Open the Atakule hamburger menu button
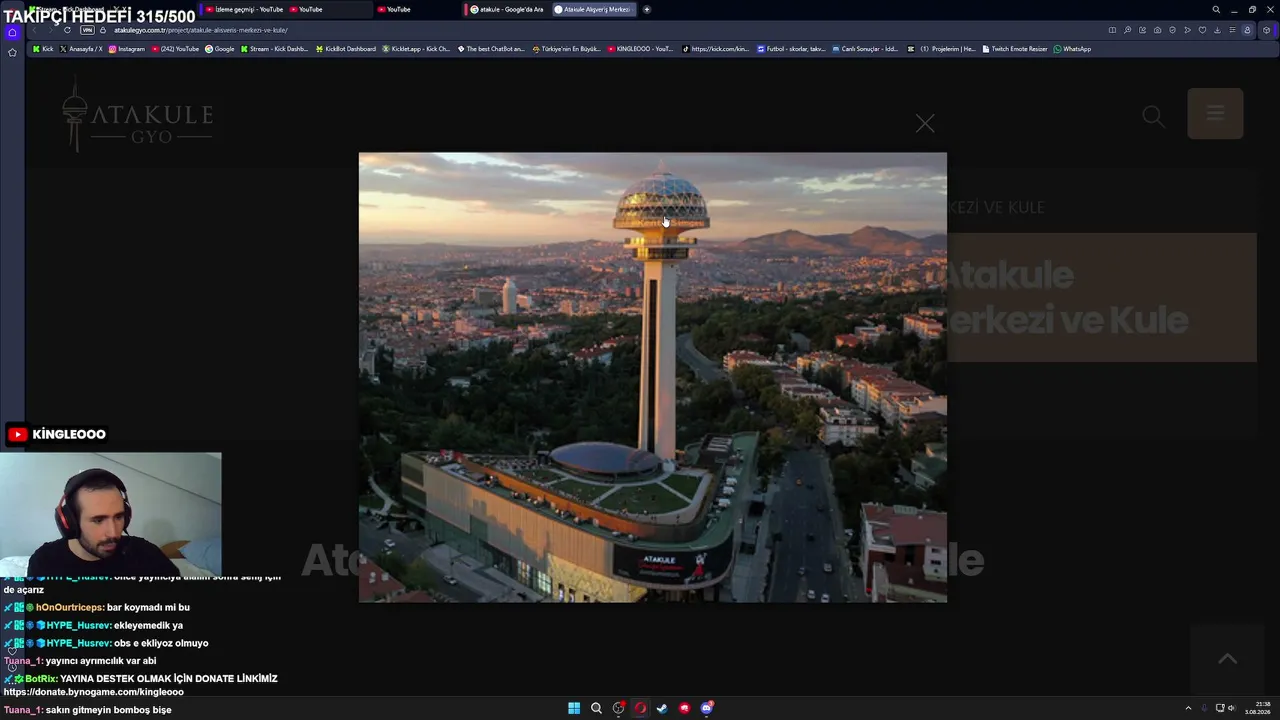 click(x=1215, y=113)
